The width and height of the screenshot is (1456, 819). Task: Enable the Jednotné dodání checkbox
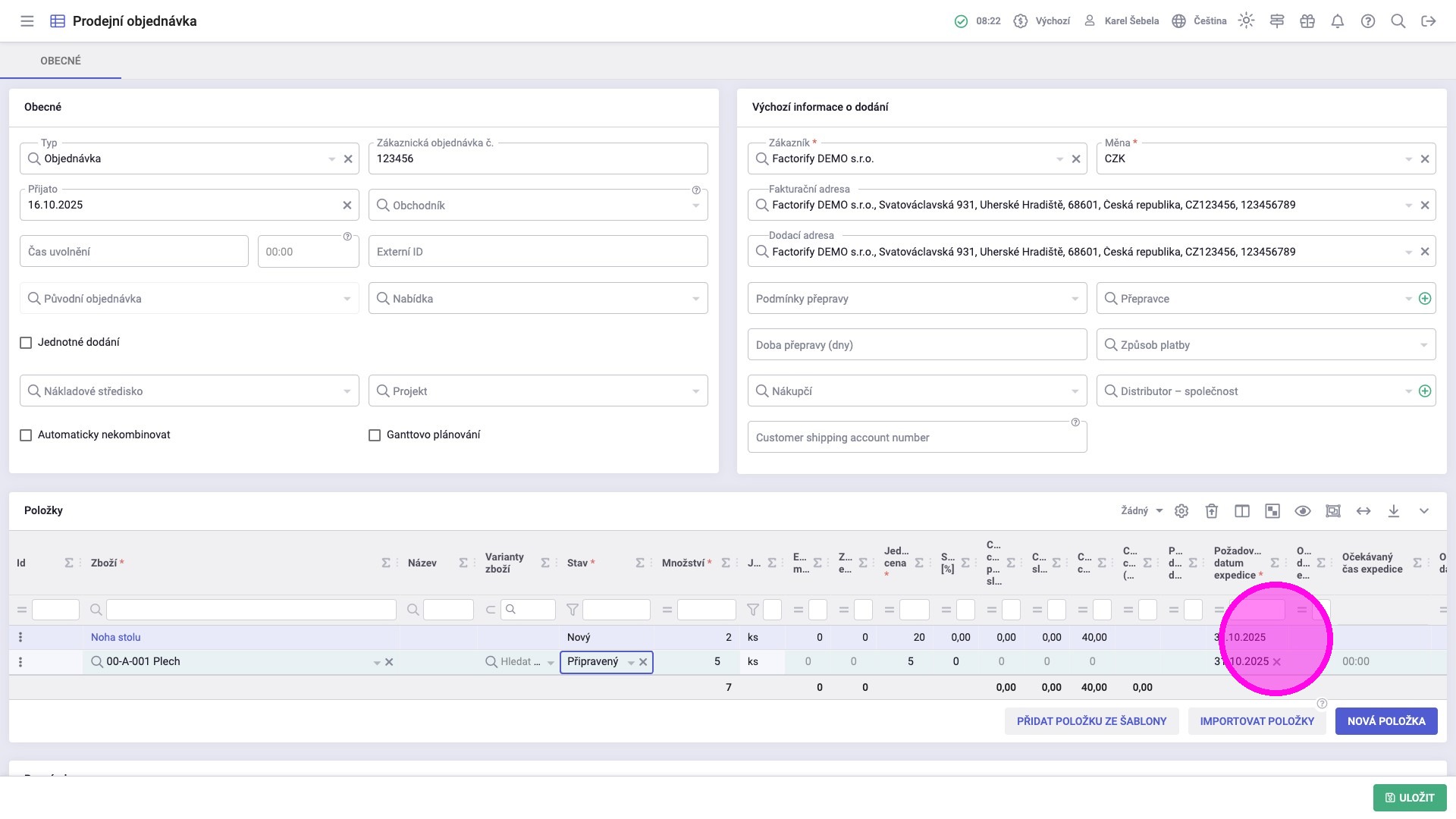pos(26,343)
